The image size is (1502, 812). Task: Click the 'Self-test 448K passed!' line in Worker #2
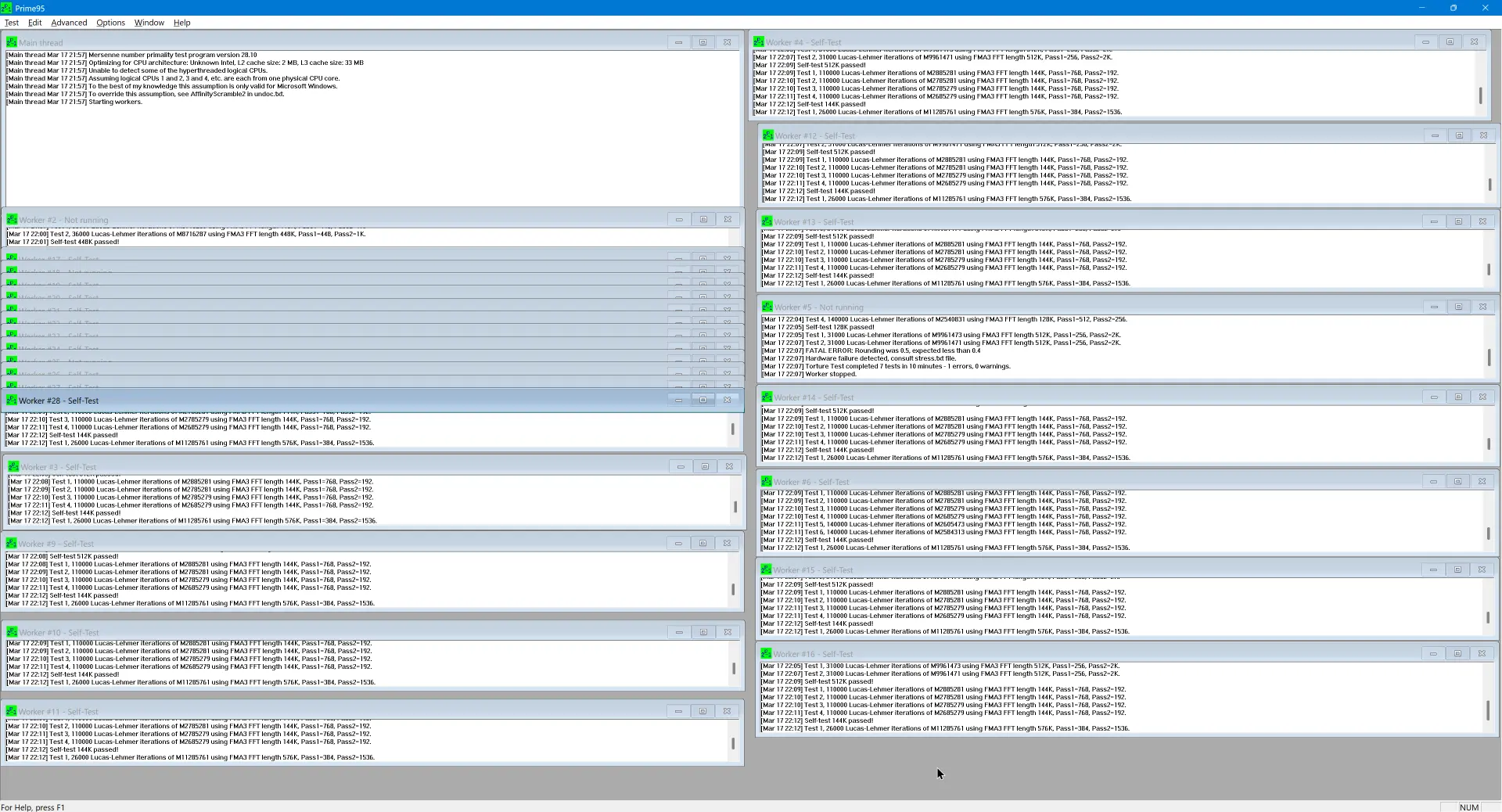(63, 242)
